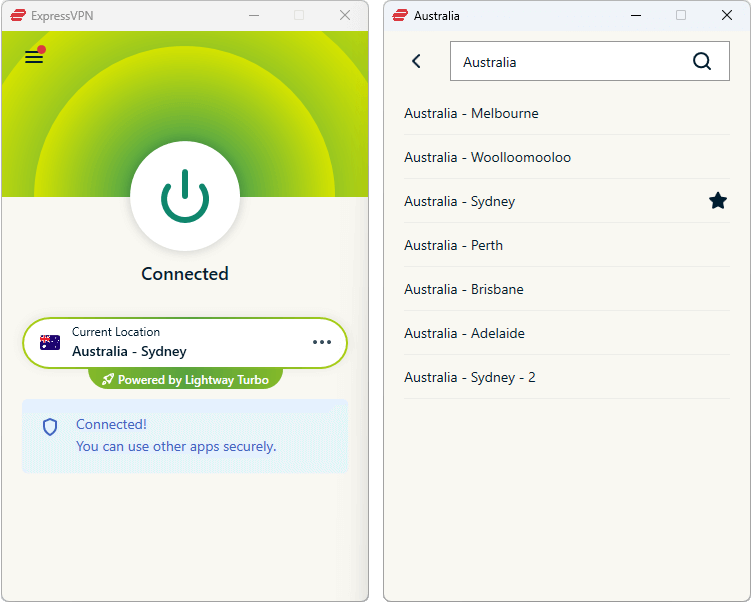Select Australia - Perth location

point(567,245)
